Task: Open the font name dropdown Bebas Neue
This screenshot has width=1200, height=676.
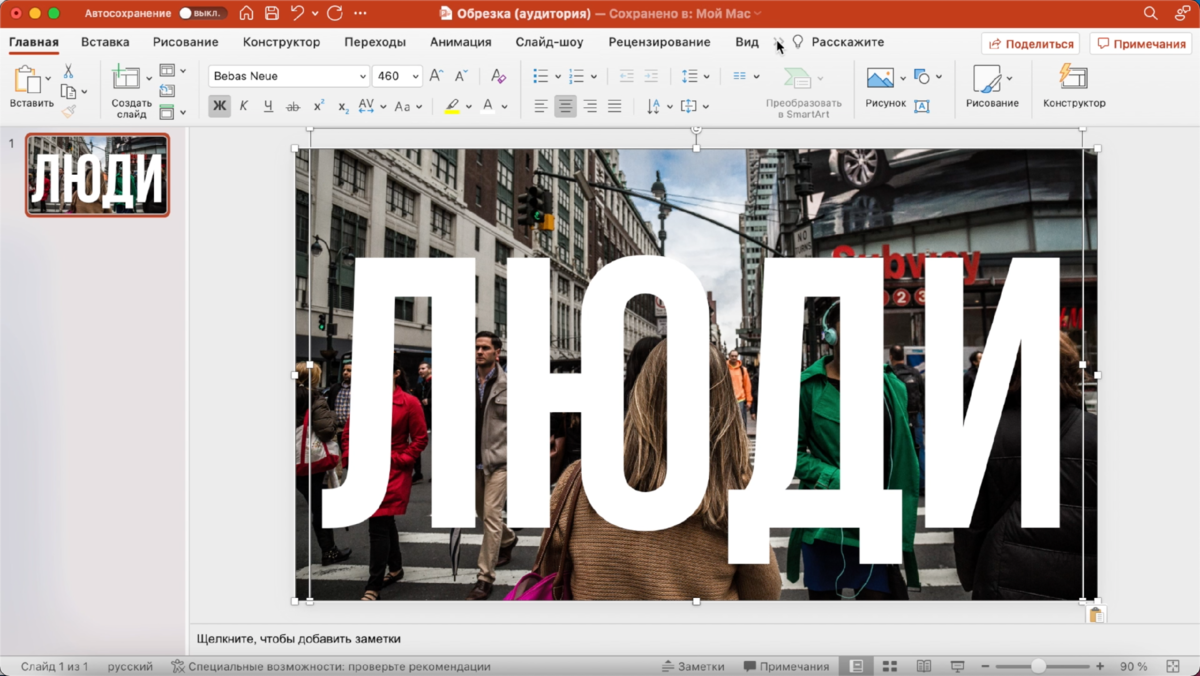Action: (362, 77)
